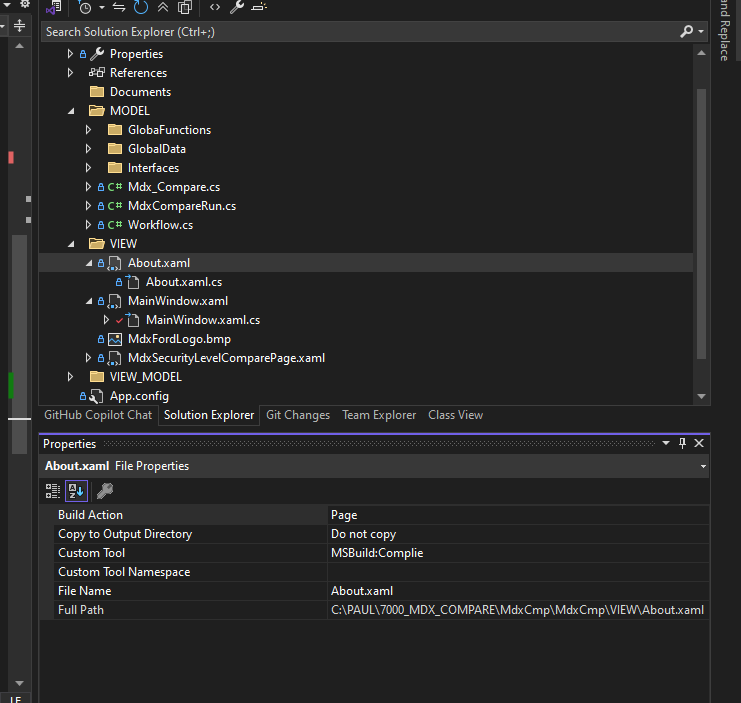The image size is (741, 703).
Task: Click the View Code angle-brackets icon
Action: pos(215,7)
